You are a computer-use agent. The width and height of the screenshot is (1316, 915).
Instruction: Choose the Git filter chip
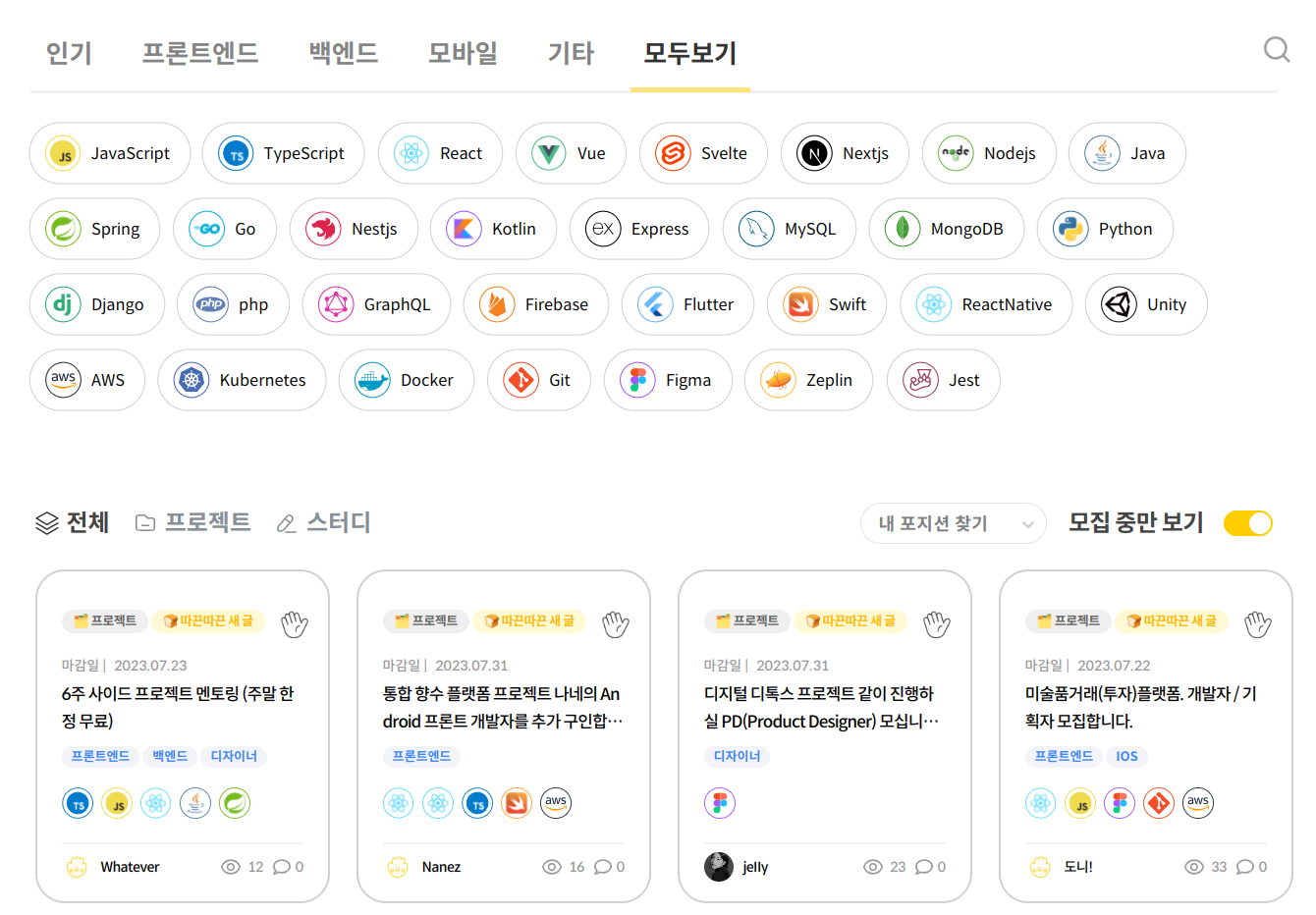click(x=539, y=380)
